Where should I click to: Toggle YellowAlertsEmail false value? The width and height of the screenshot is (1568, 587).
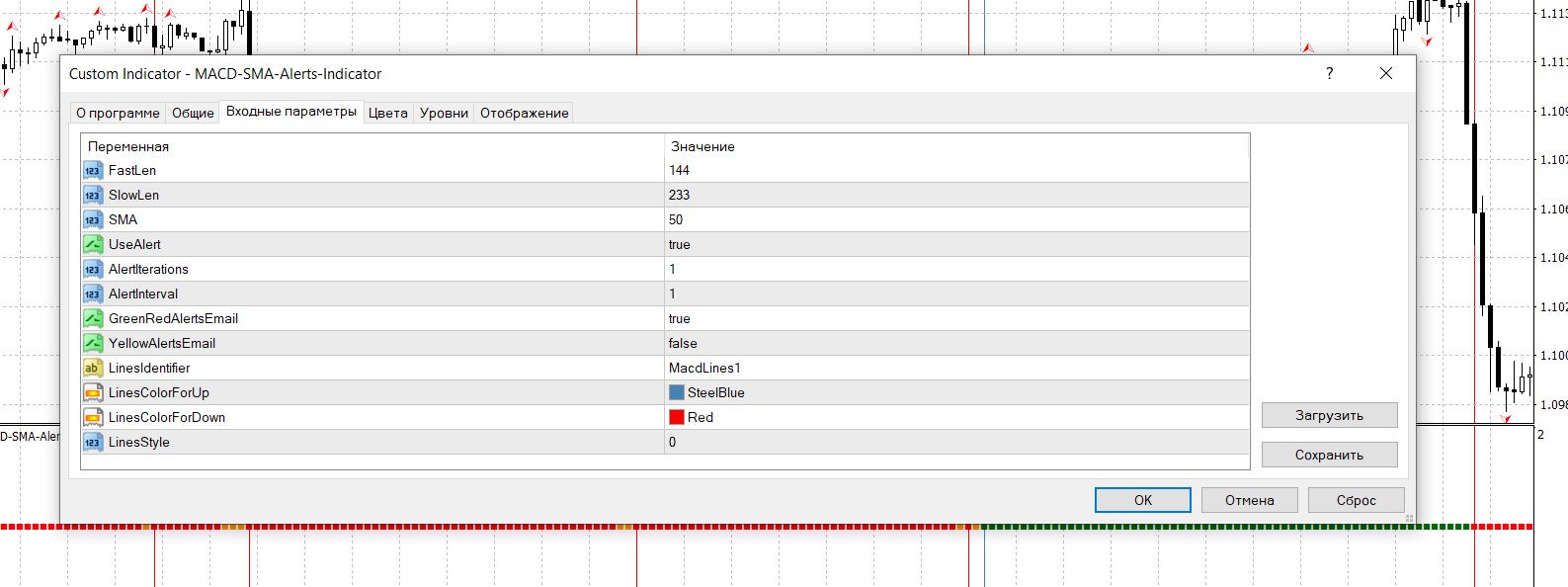[x=956, y=343]
